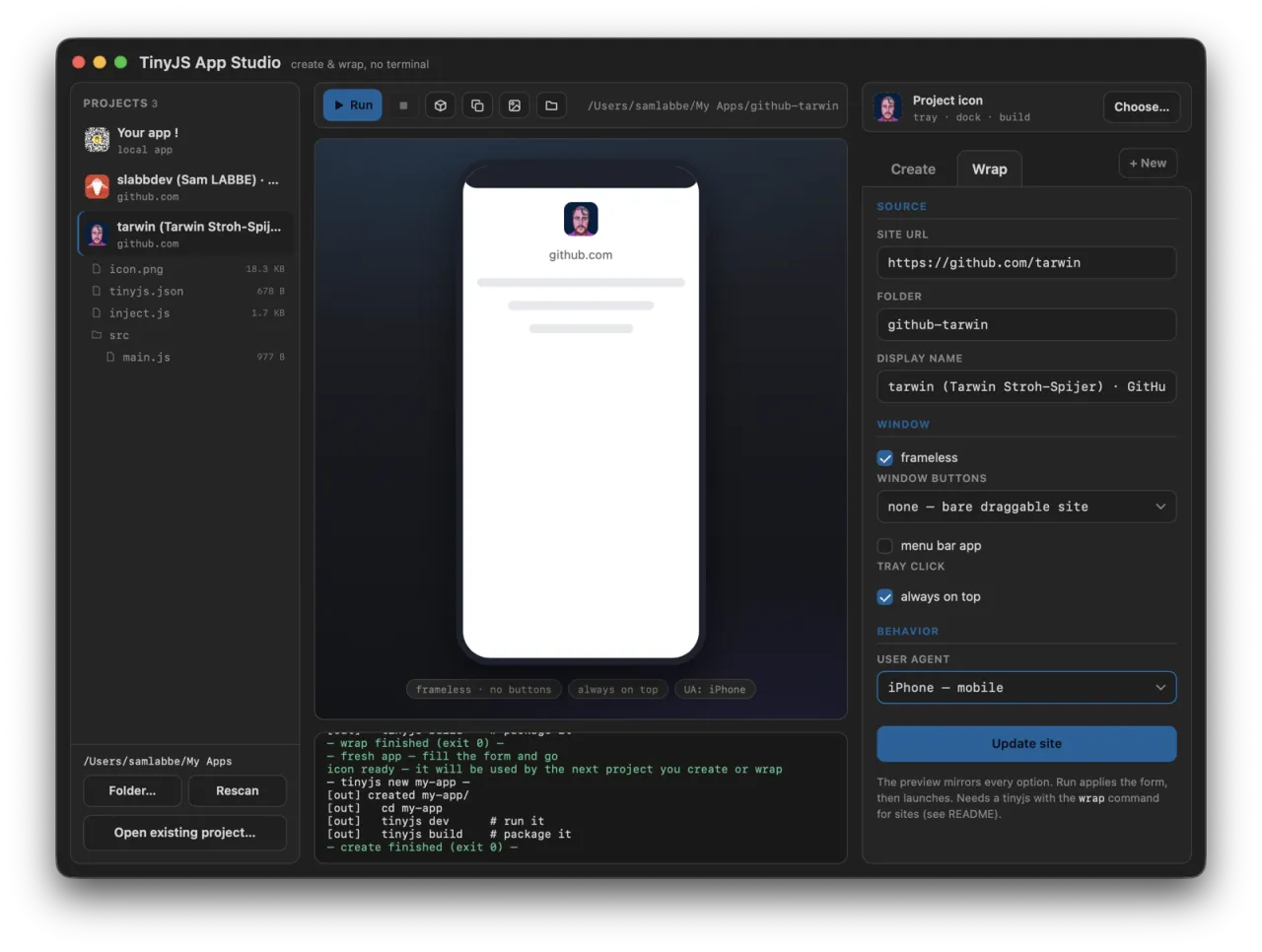
Task: Click the github.com avatar in phone preview
Action: click(581, 219)
